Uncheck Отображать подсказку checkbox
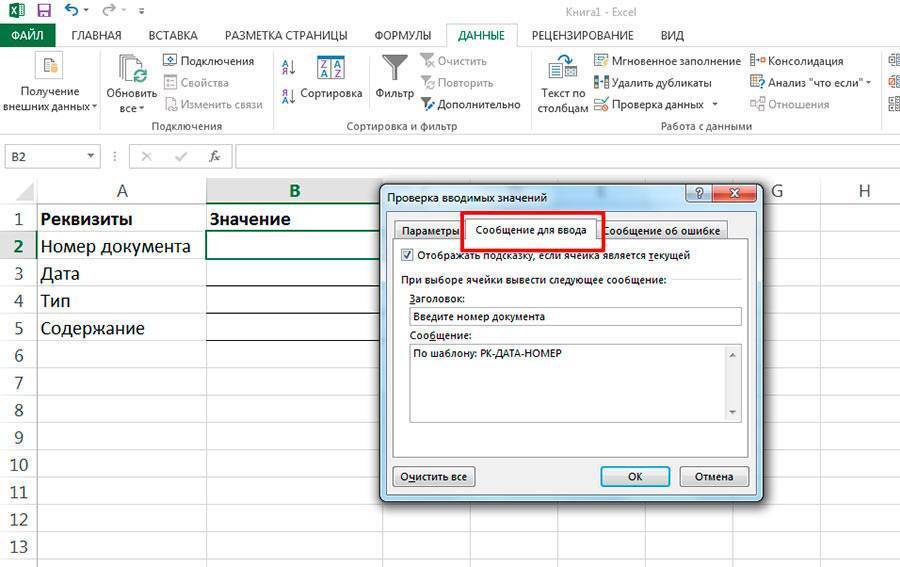The width and height of the screenshot is (900, 567). tap(406, 255)
